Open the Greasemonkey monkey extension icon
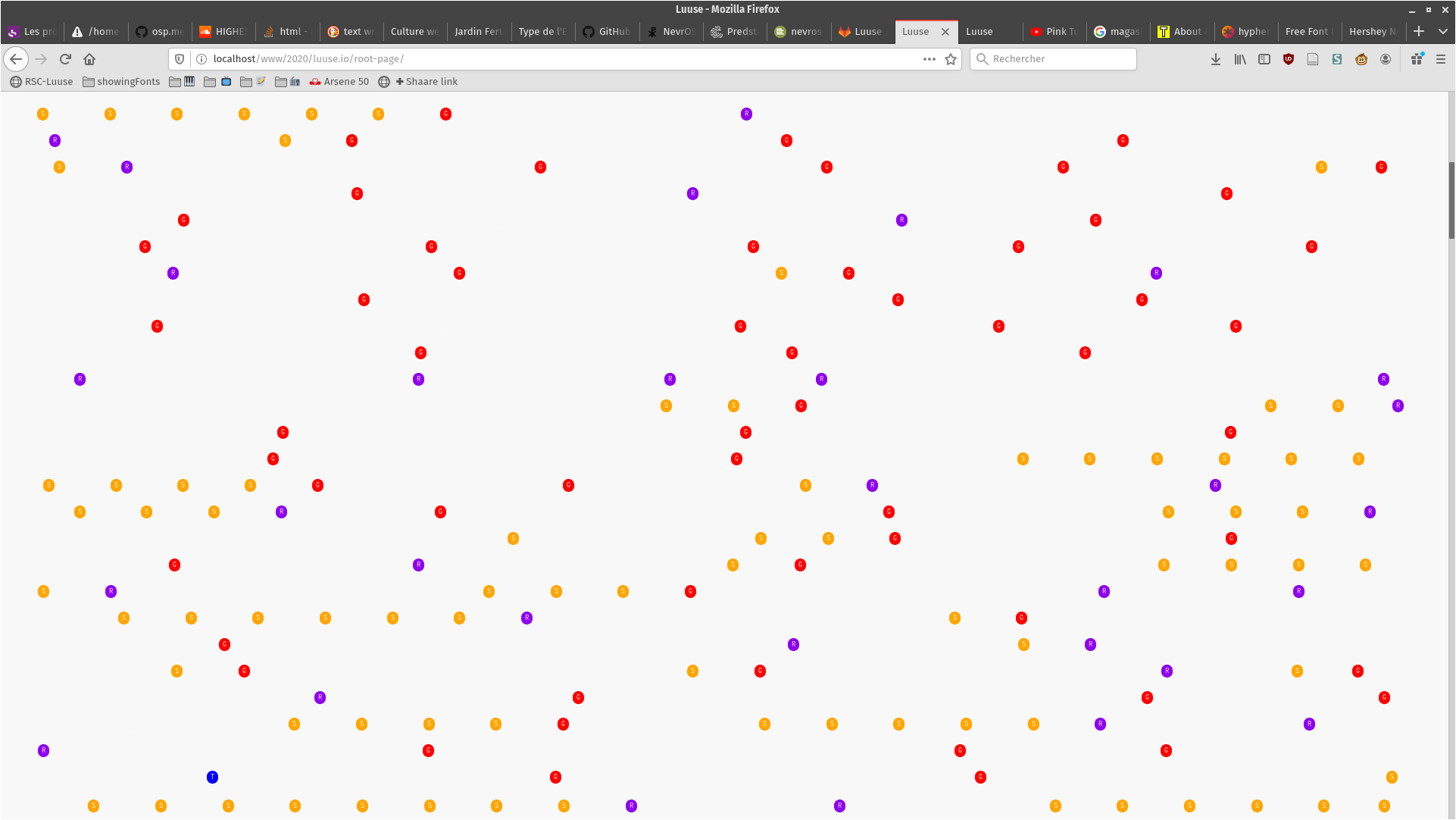The image size is (1456, 820). click(1361, 59)
